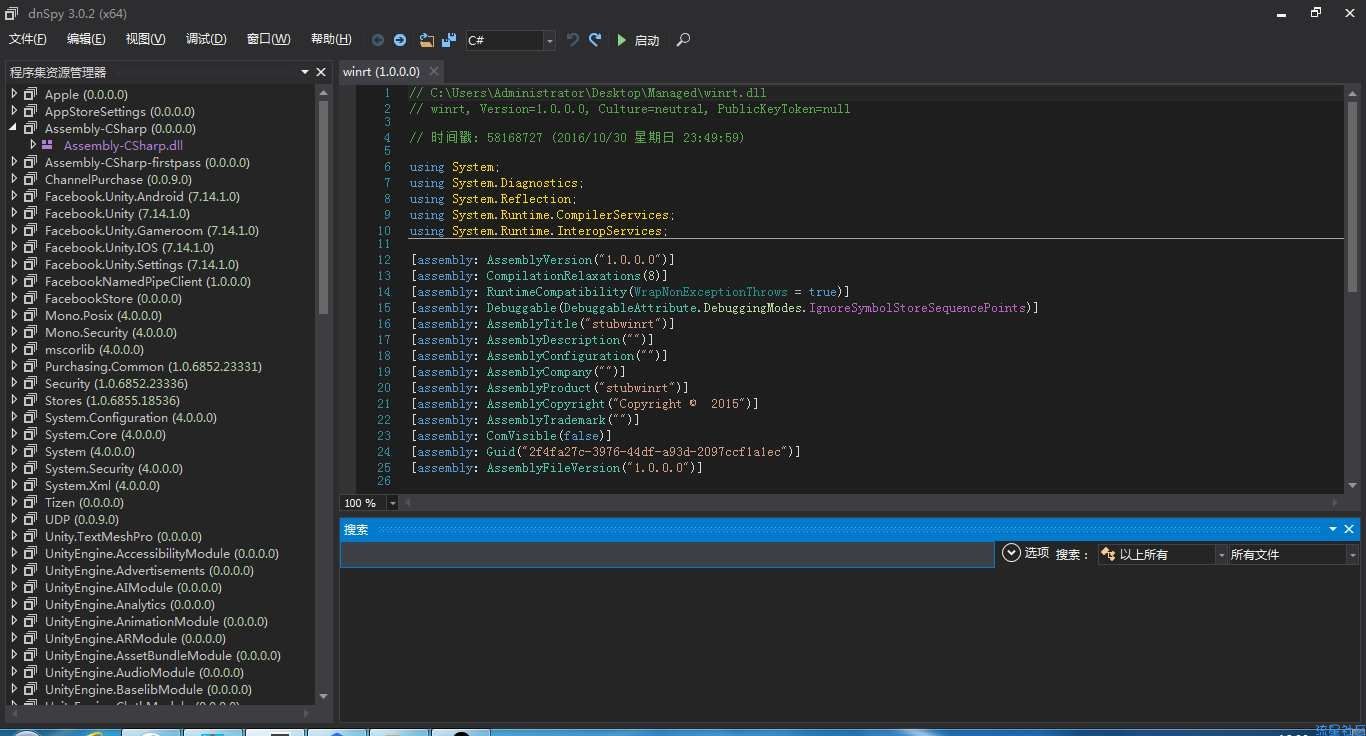1366x736 pixels.
Task: Expand the mscorlib (4.0.0.0) node
Action: [14, 349]
